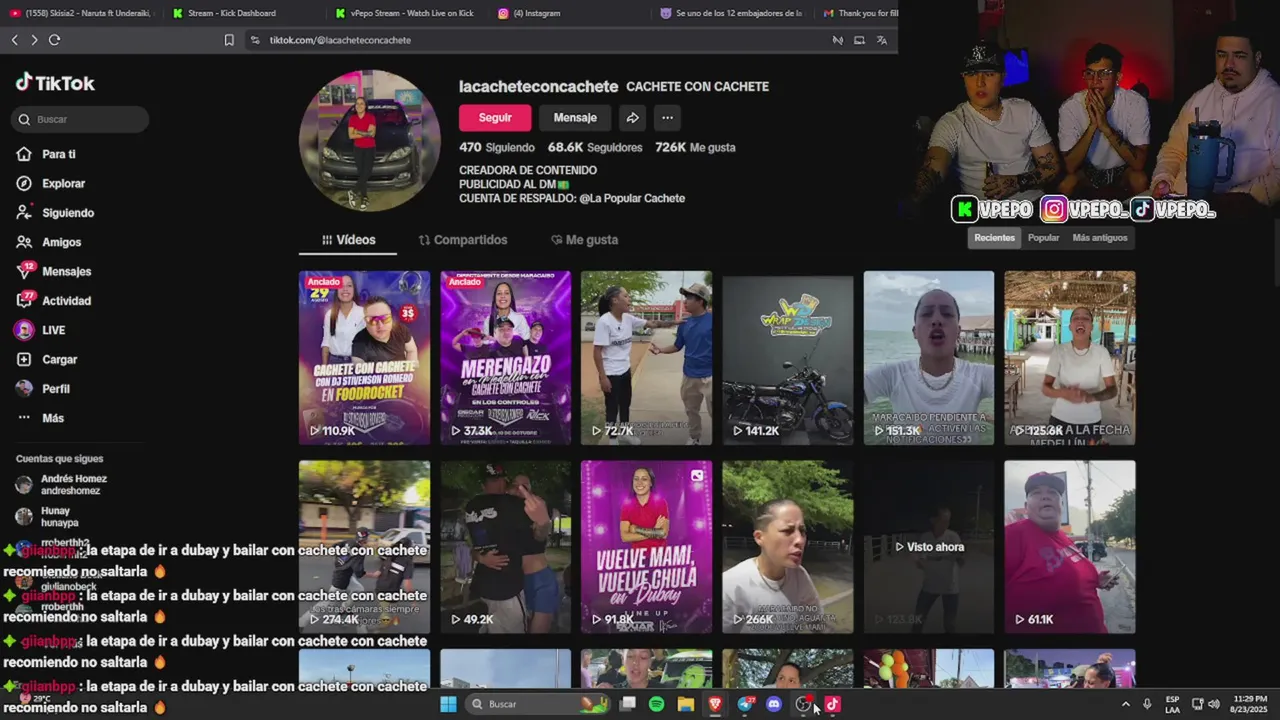Switch to the Me gusta tab
1280x720 pixels.
click(585, 240)
